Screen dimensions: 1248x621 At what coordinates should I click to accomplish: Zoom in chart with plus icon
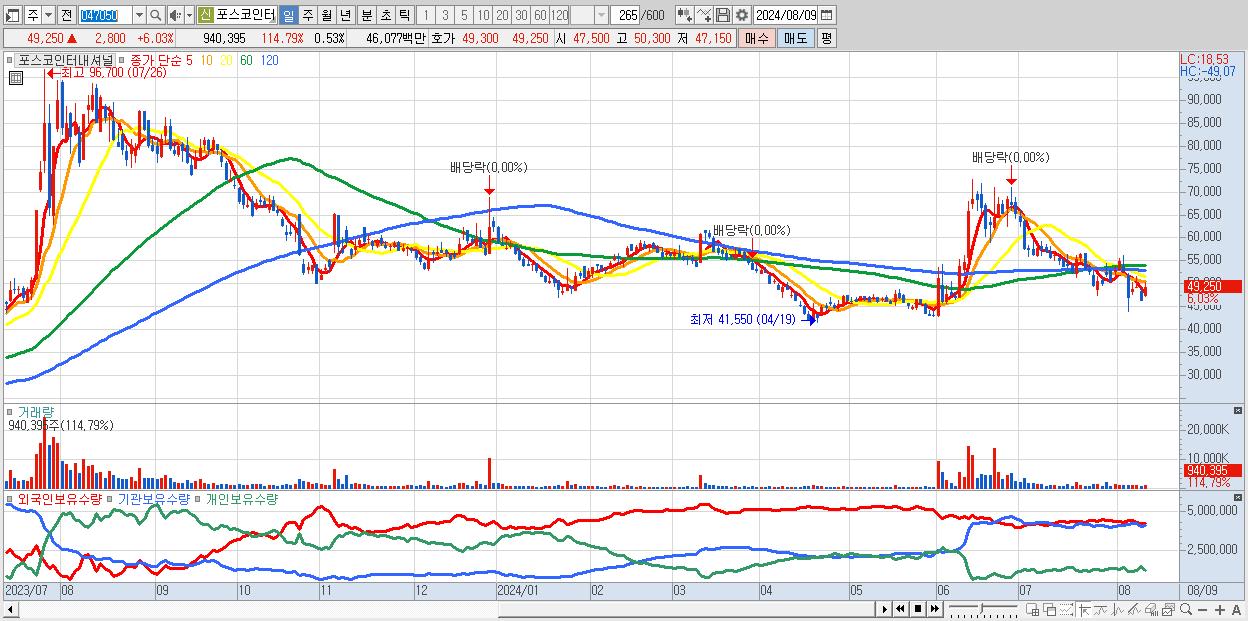[1220, 609]
